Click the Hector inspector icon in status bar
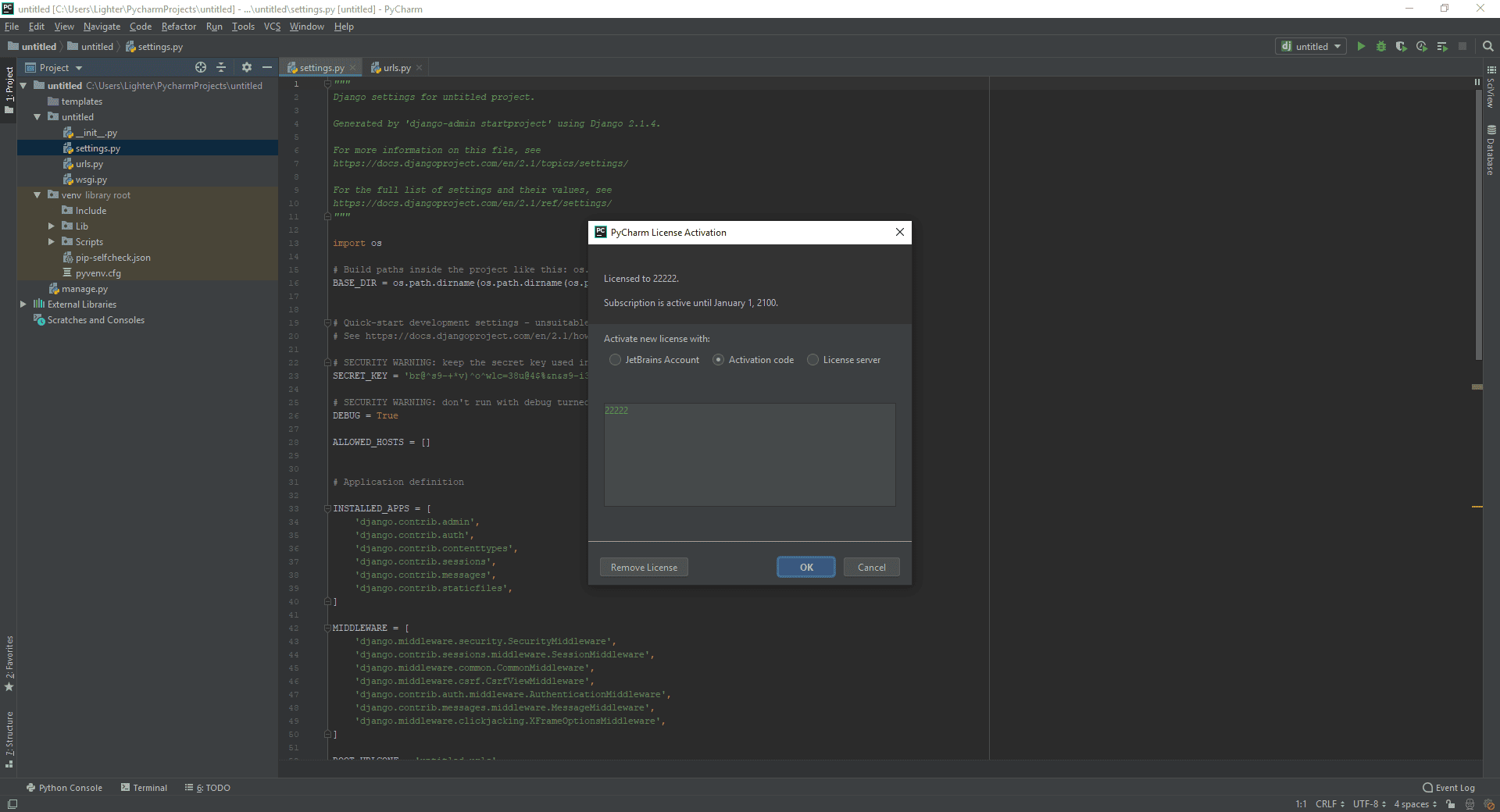This screenshot has width=1500, height=812. (1470, 804)
